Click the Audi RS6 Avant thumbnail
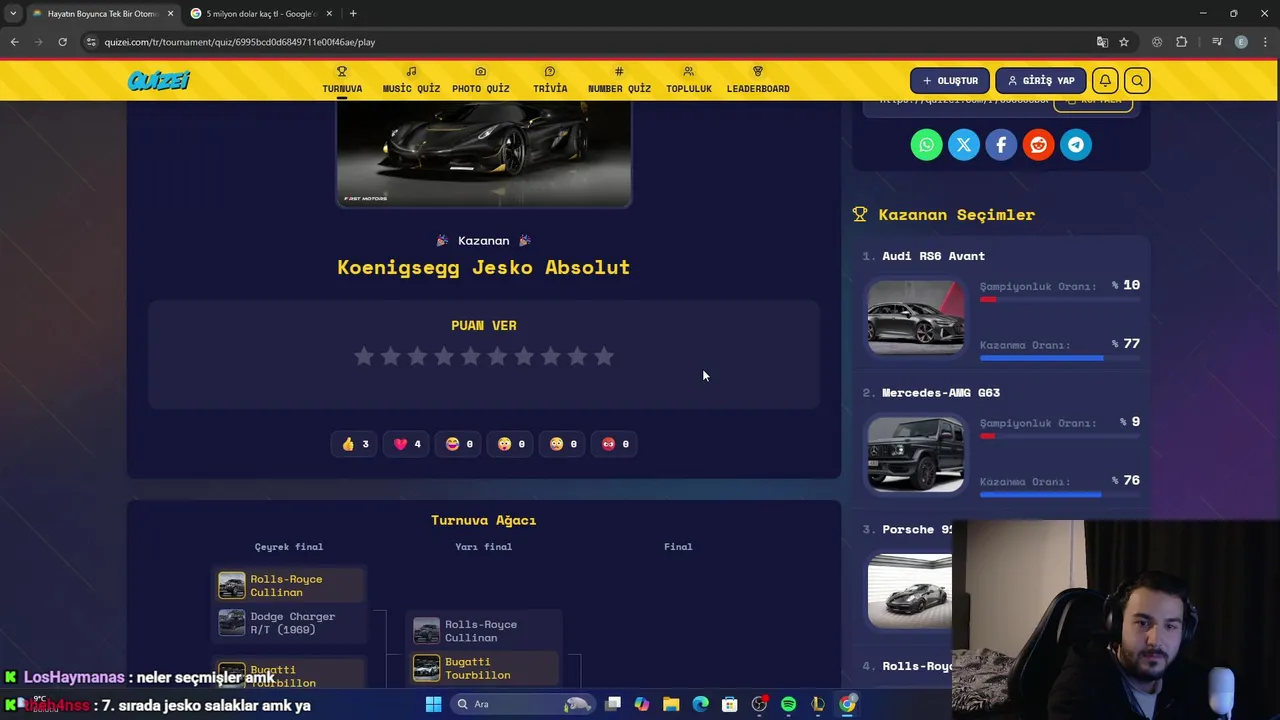Screen dimensions: 1280x720 point(915,317)
